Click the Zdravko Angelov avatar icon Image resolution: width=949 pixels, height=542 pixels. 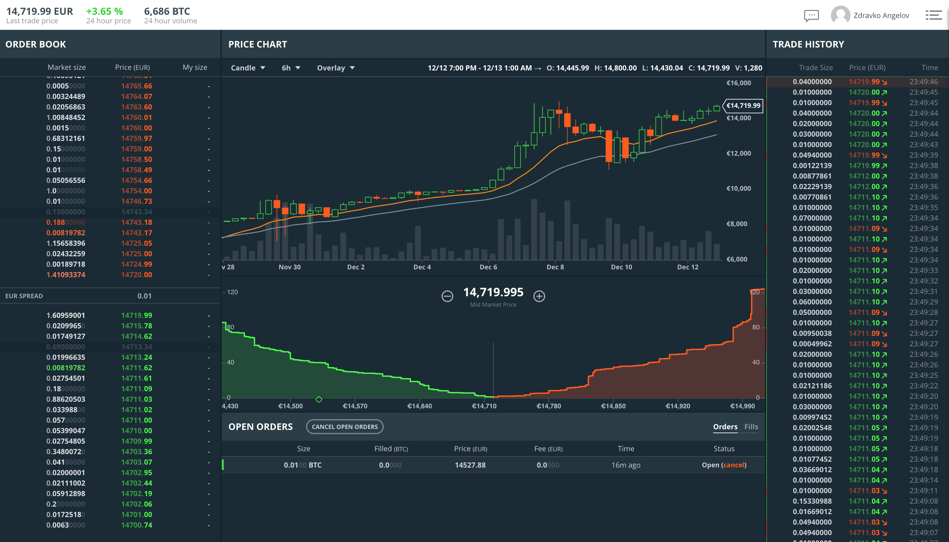pos(840,15)
